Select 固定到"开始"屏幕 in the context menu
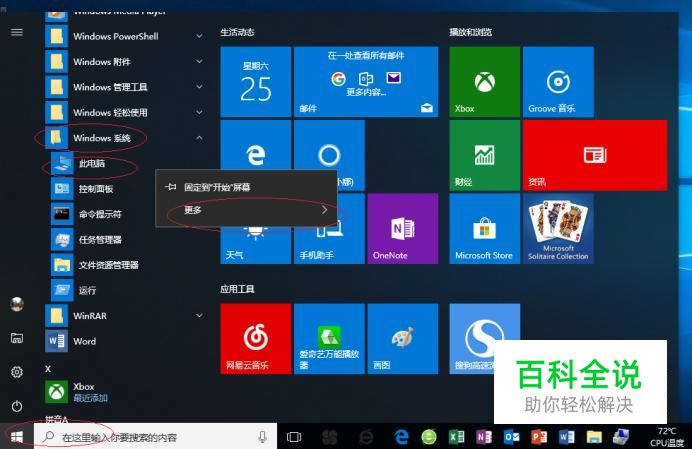 (x=247, y=187)
